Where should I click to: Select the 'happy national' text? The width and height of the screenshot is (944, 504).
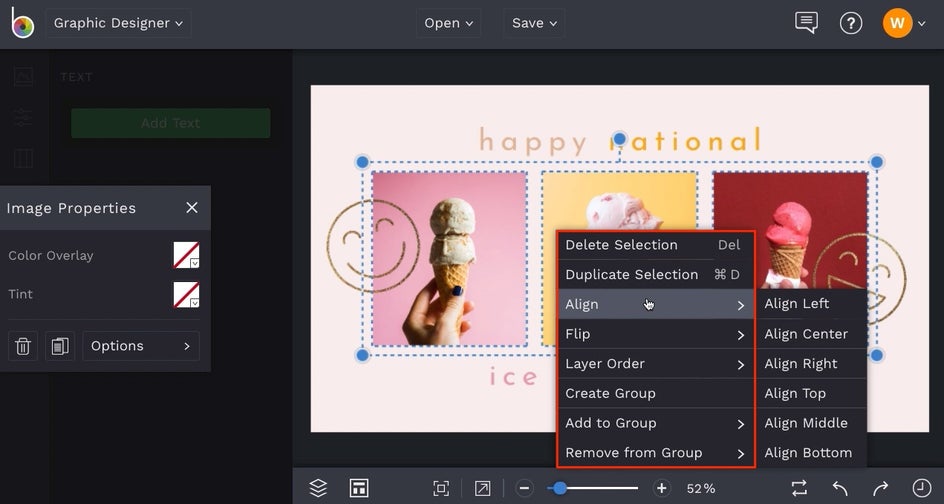[x=620, y=141]
